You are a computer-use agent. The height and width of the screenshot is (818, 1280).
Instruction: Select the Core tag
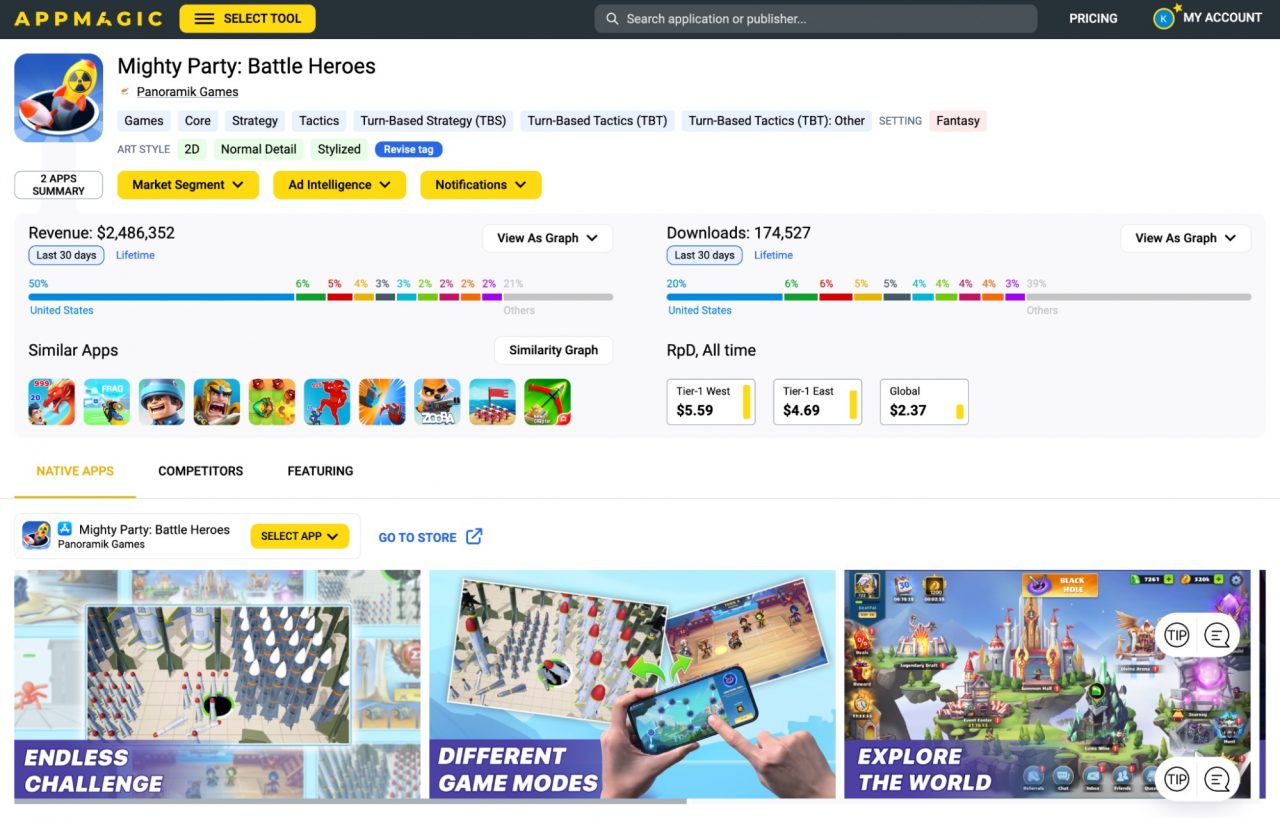(x=198, y=121)
